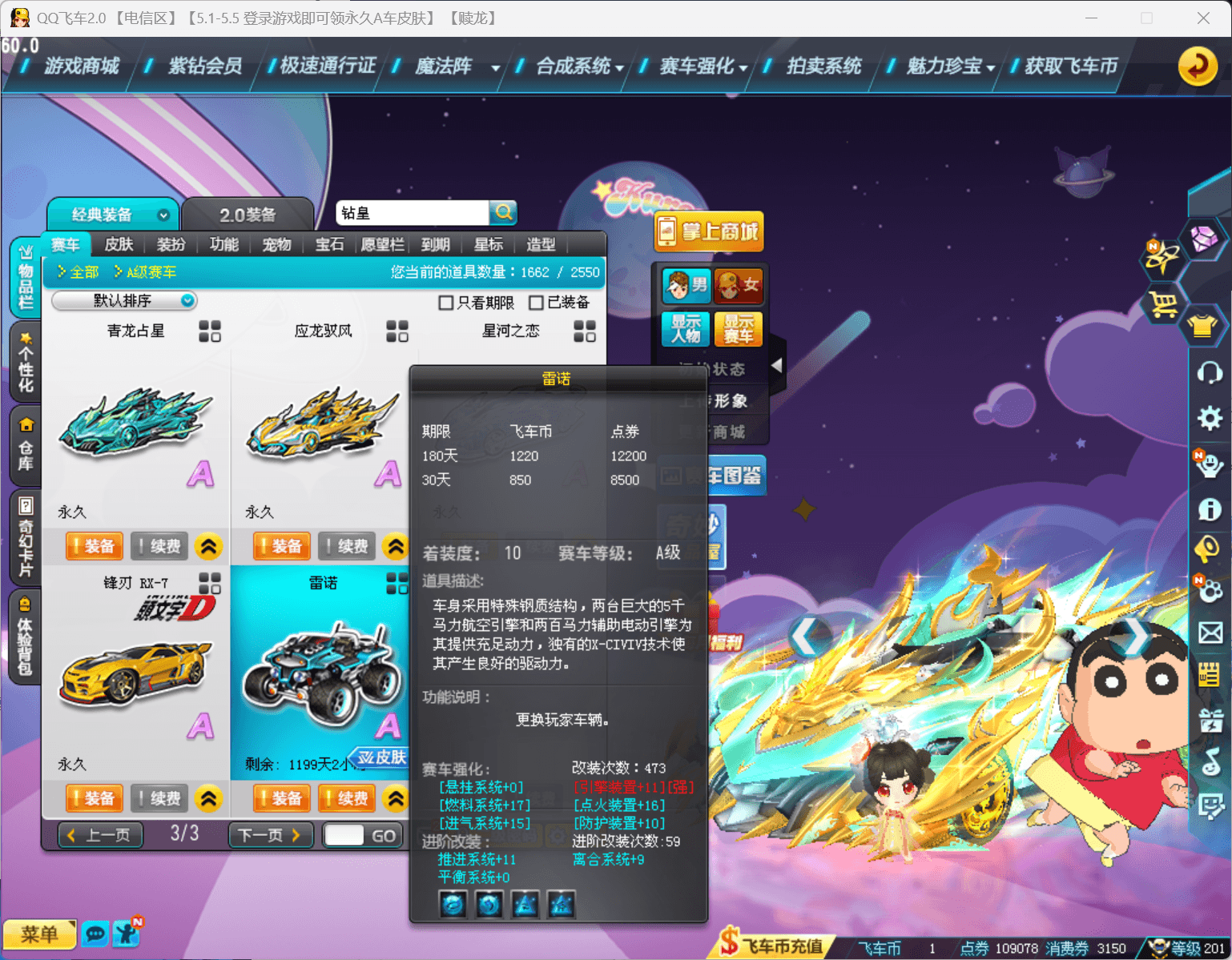Click the yellow back arrow button

click(1198, 66)
